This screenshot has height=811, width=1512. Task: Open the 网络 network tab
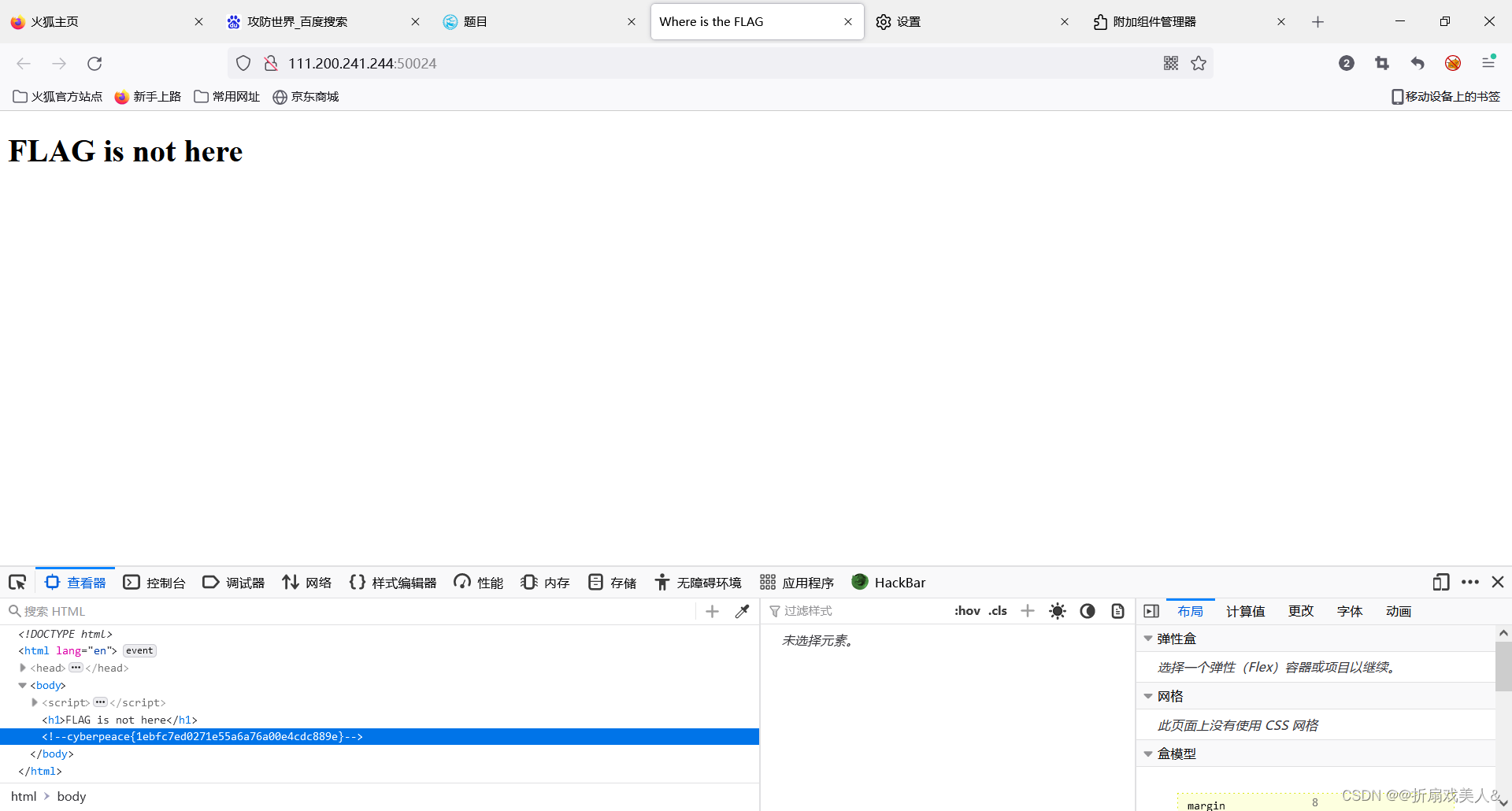[307, 583]
